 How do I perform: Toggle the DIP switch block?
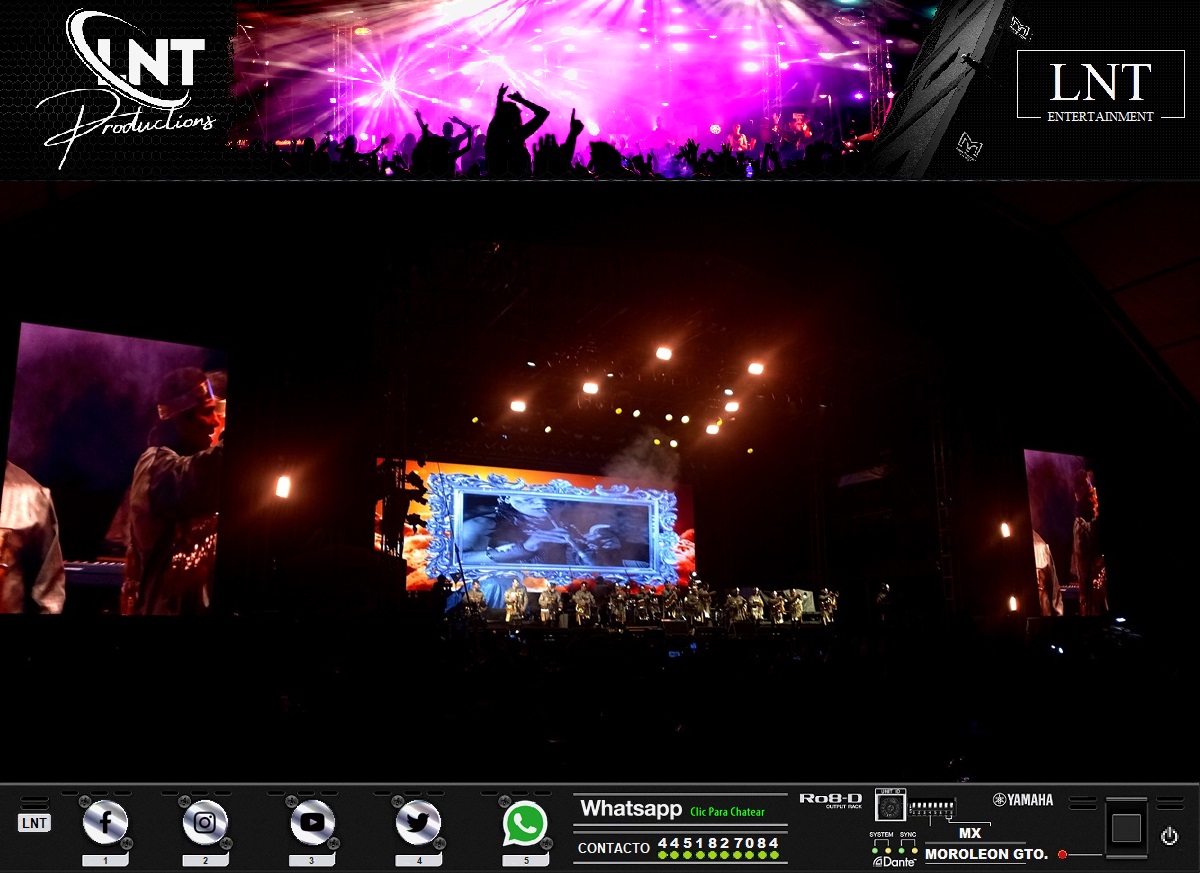932,807
